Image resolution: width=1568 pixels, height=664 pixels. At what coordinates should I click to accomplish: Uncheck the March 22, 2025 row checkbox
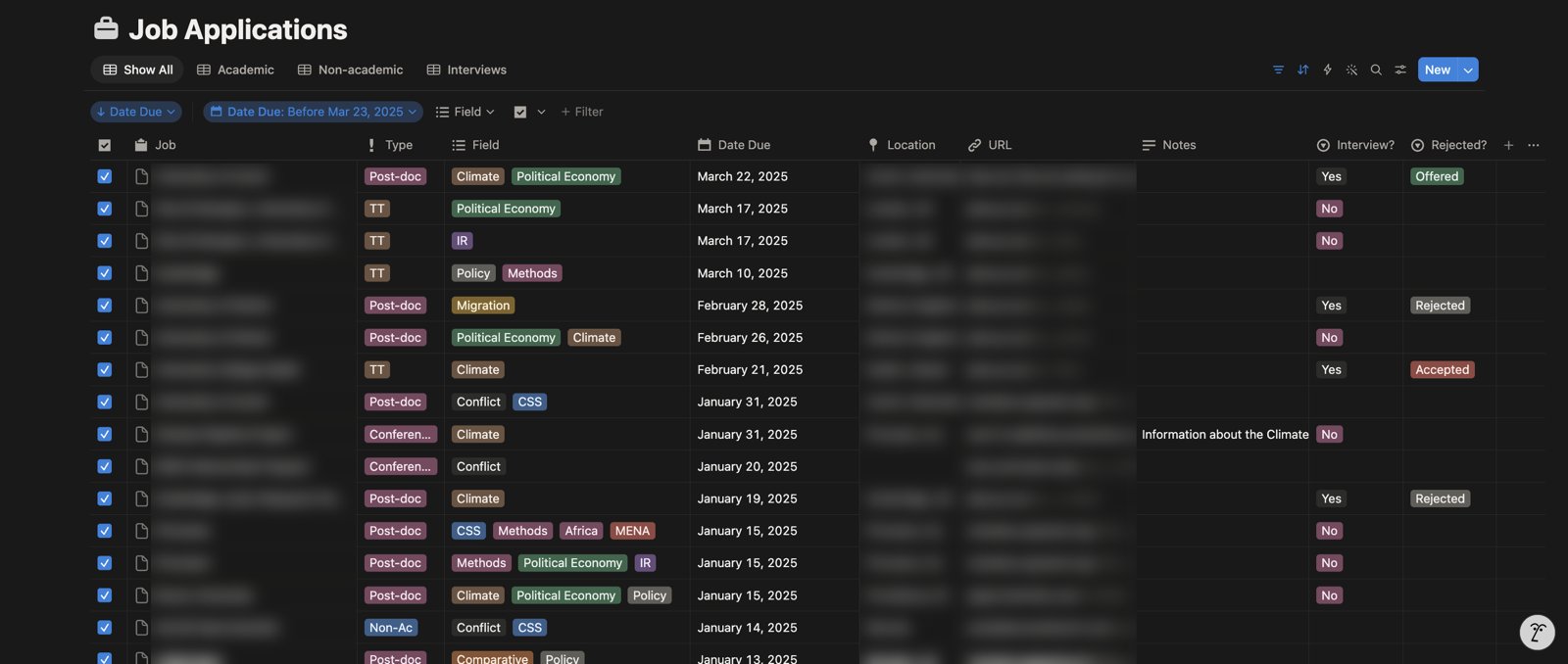(105, 176)
